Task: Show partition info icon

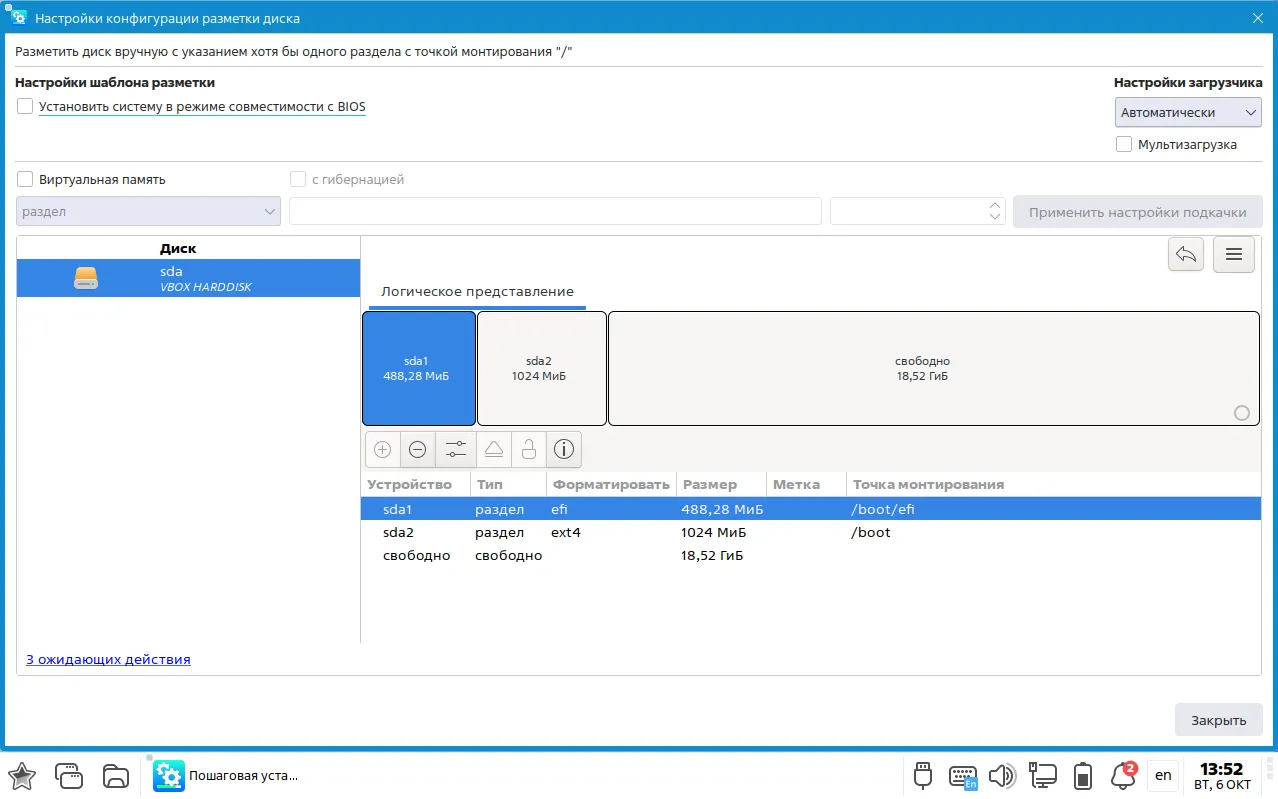Action: [x=564, y=450]
